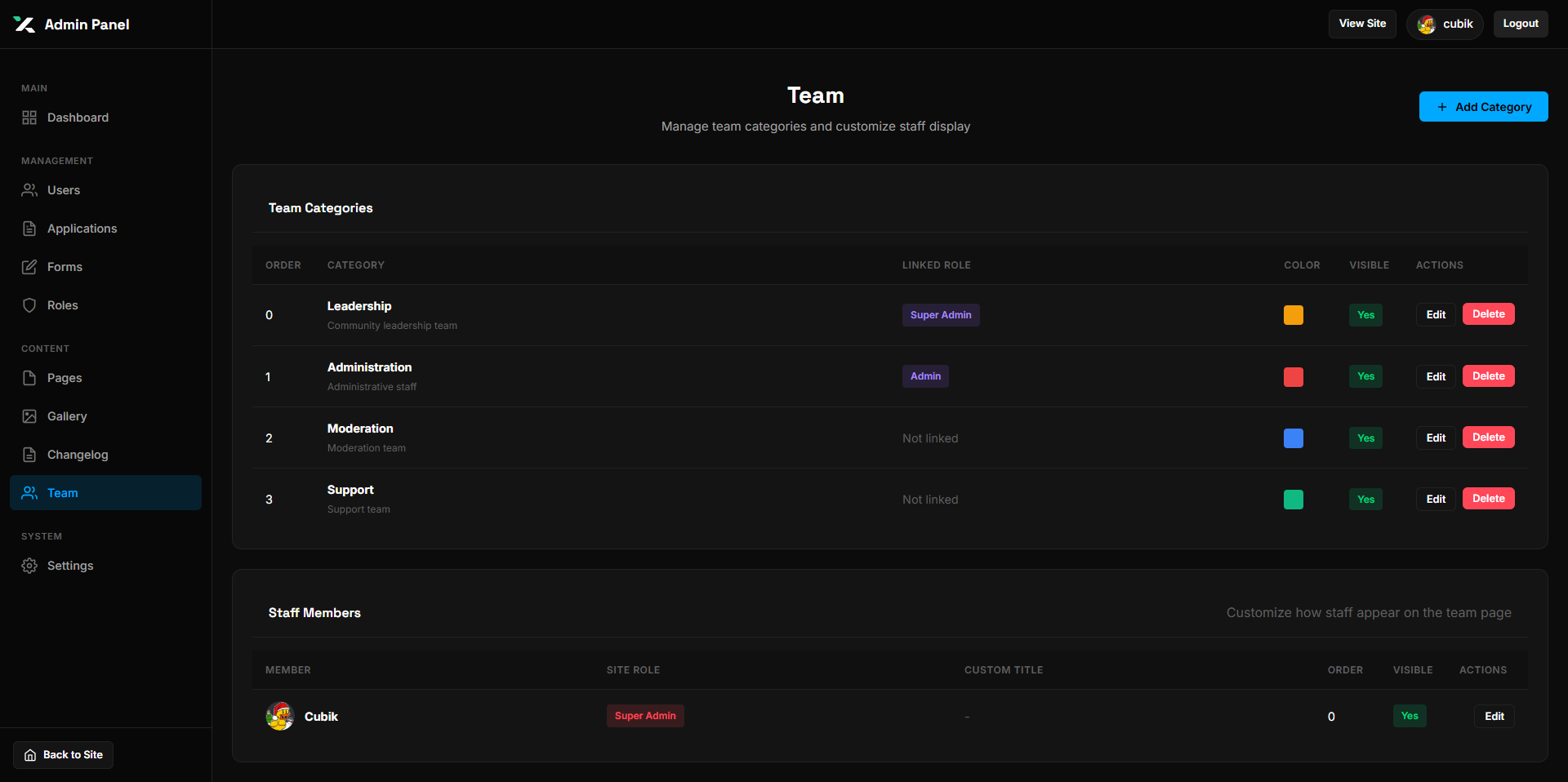Delete the Moderation category
This screenshot has width=1568, height=782.
coord(1489,438)
